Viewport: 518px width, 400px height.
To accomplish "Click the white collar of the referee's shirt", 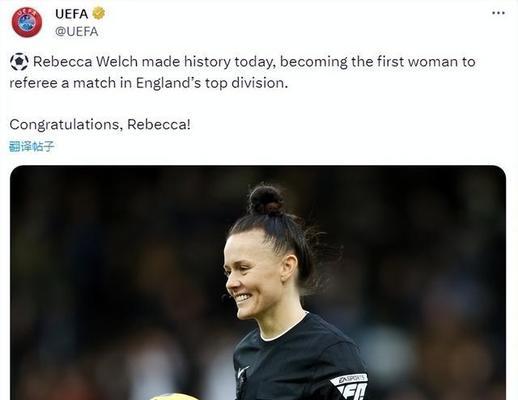I will 283,330.
